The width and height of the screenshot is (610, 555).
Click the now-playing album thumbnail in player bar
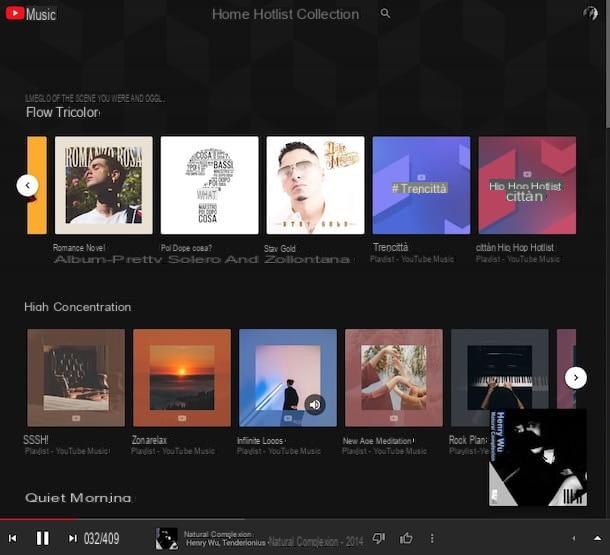[x=167, y=539]
